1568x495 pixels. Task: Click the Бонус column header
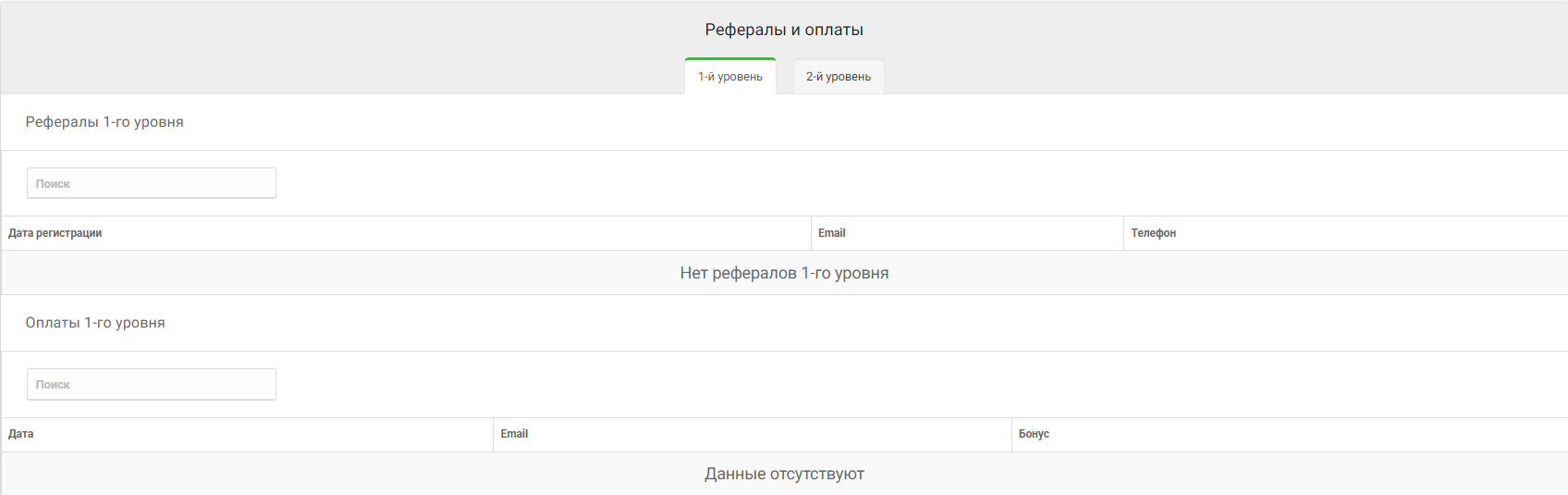1034,434
